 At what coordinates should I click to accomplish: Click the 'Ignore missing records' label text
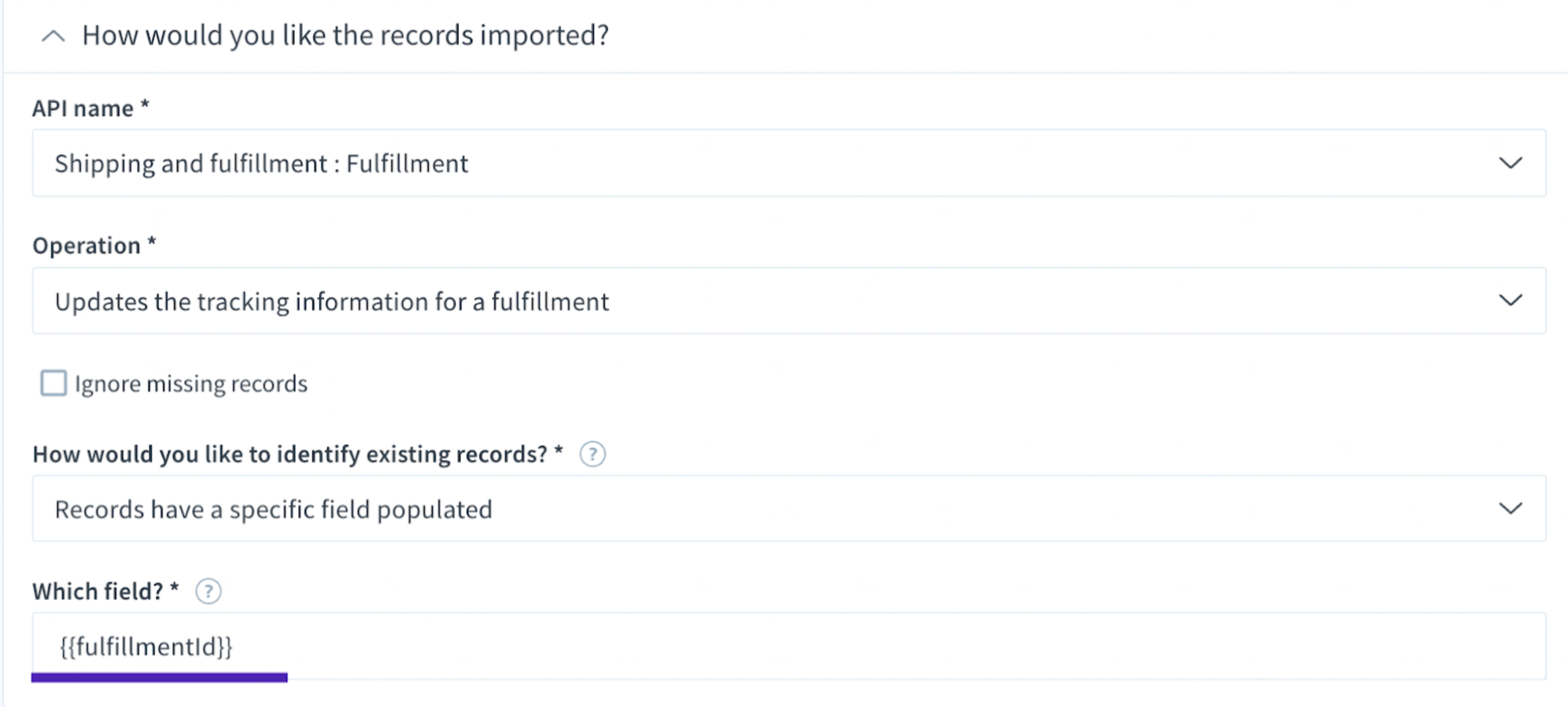191,384
